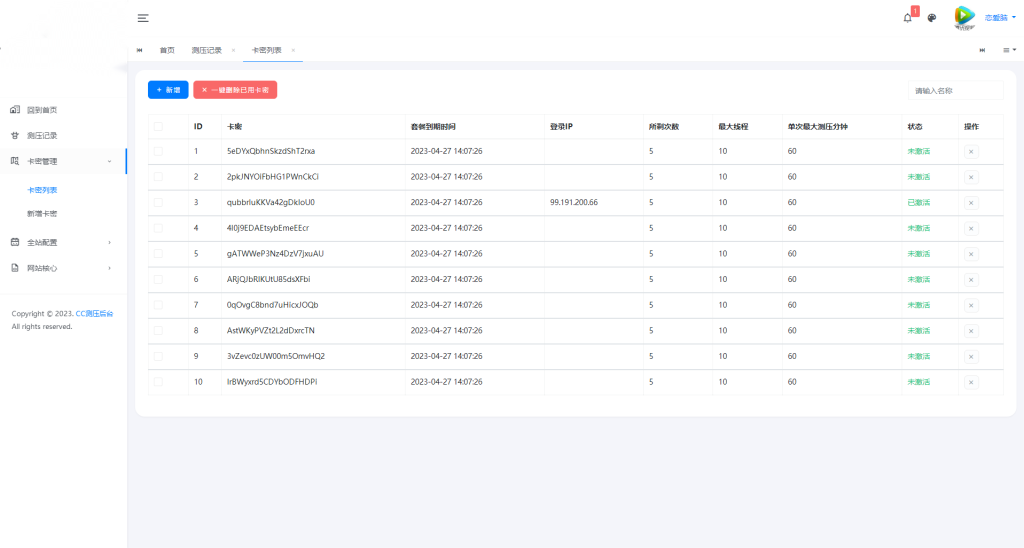
Task: Close the 卡密列表 tab
Action: (293, 50)
